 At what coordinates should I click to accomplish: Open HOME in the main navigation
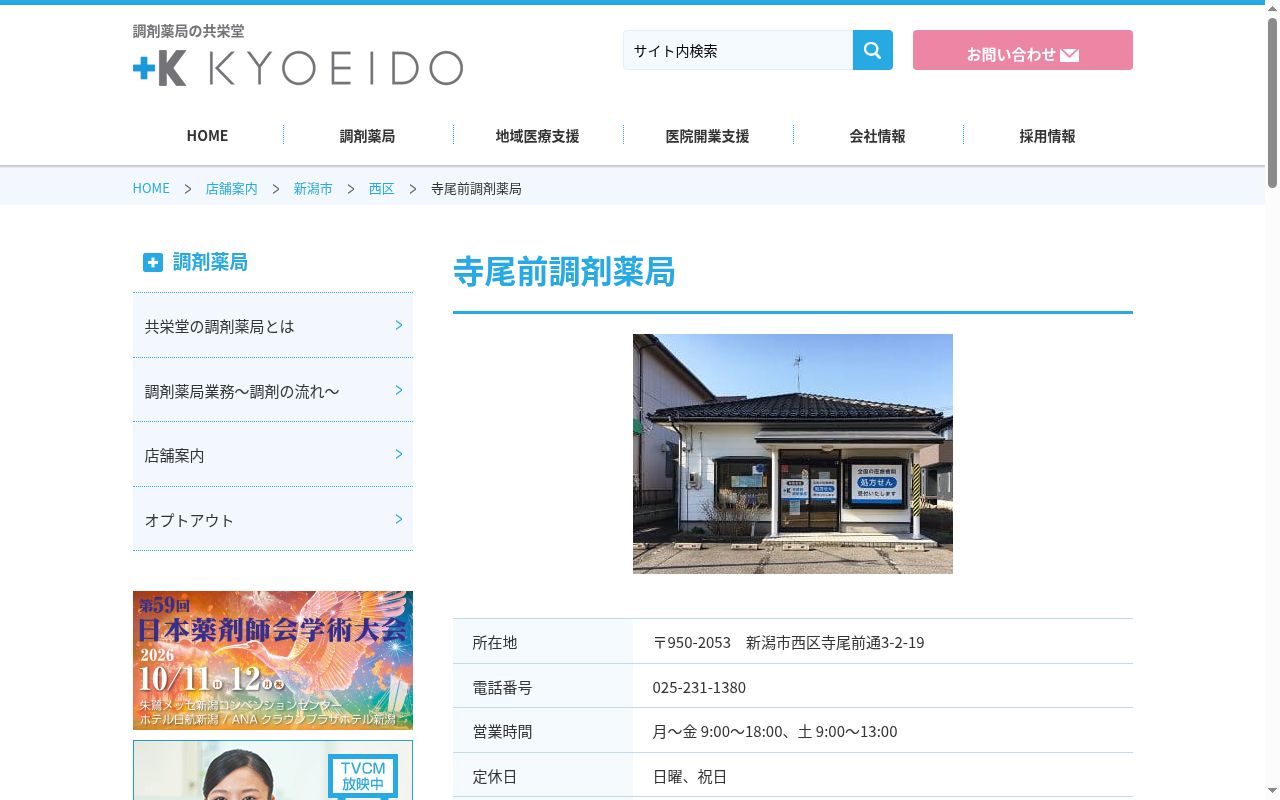(x=207, y=136)
